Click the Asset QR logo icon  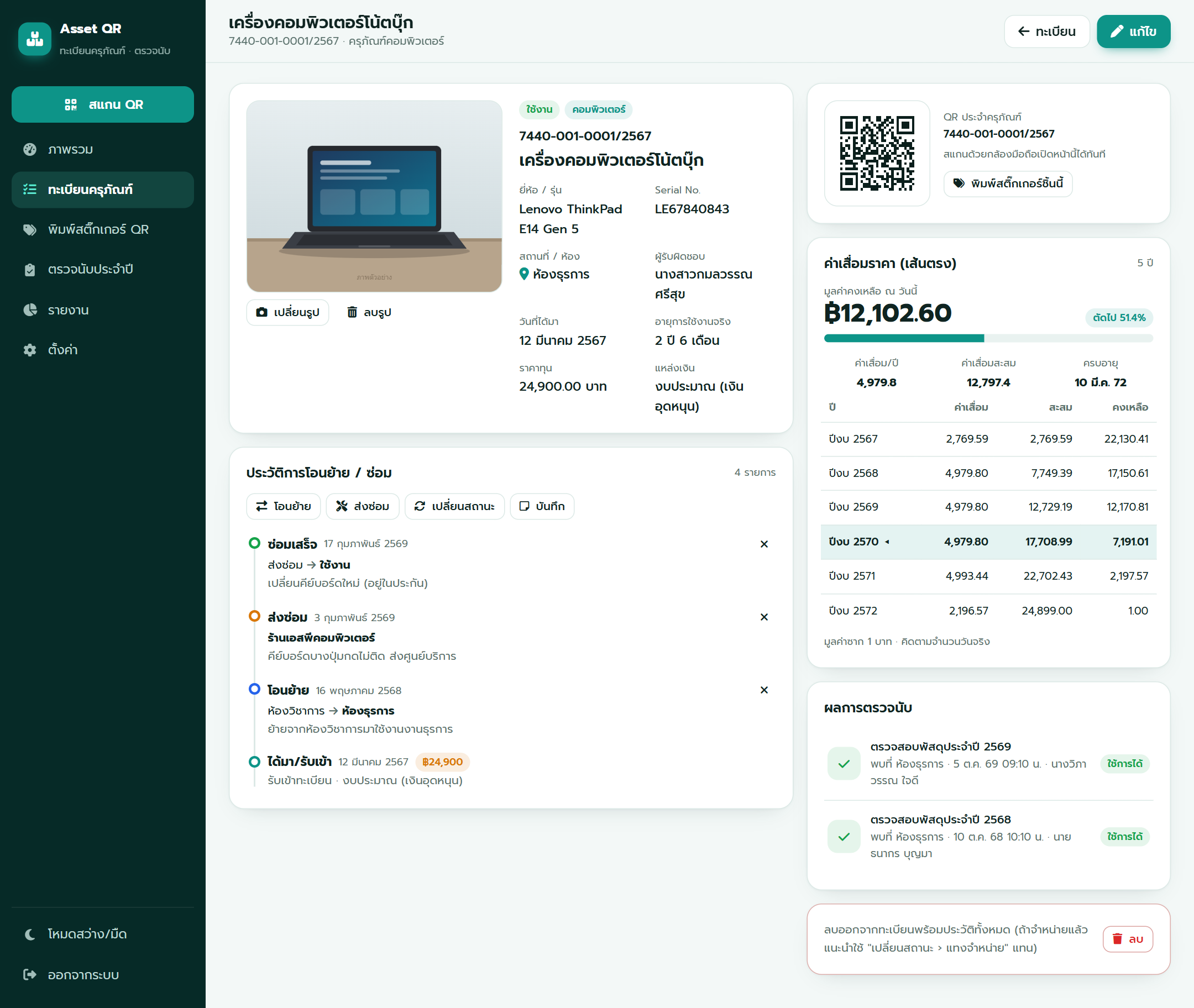pyautogui.click(x=35, y=39)
